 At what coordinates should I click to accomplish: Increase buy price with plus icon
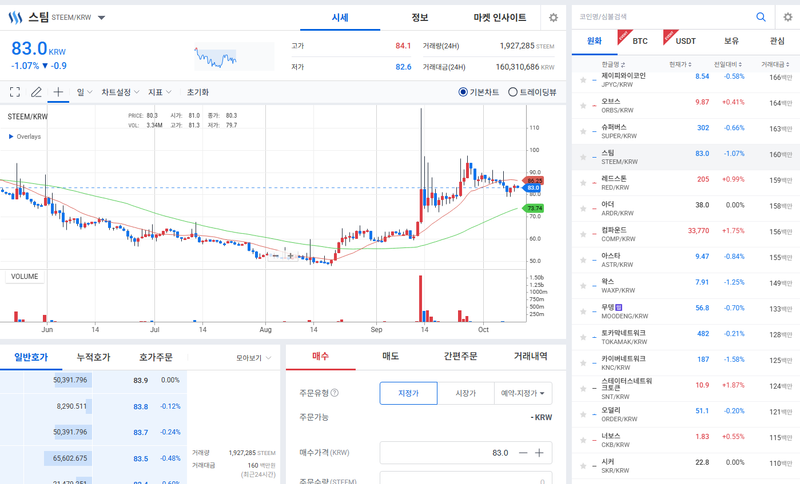539,453
